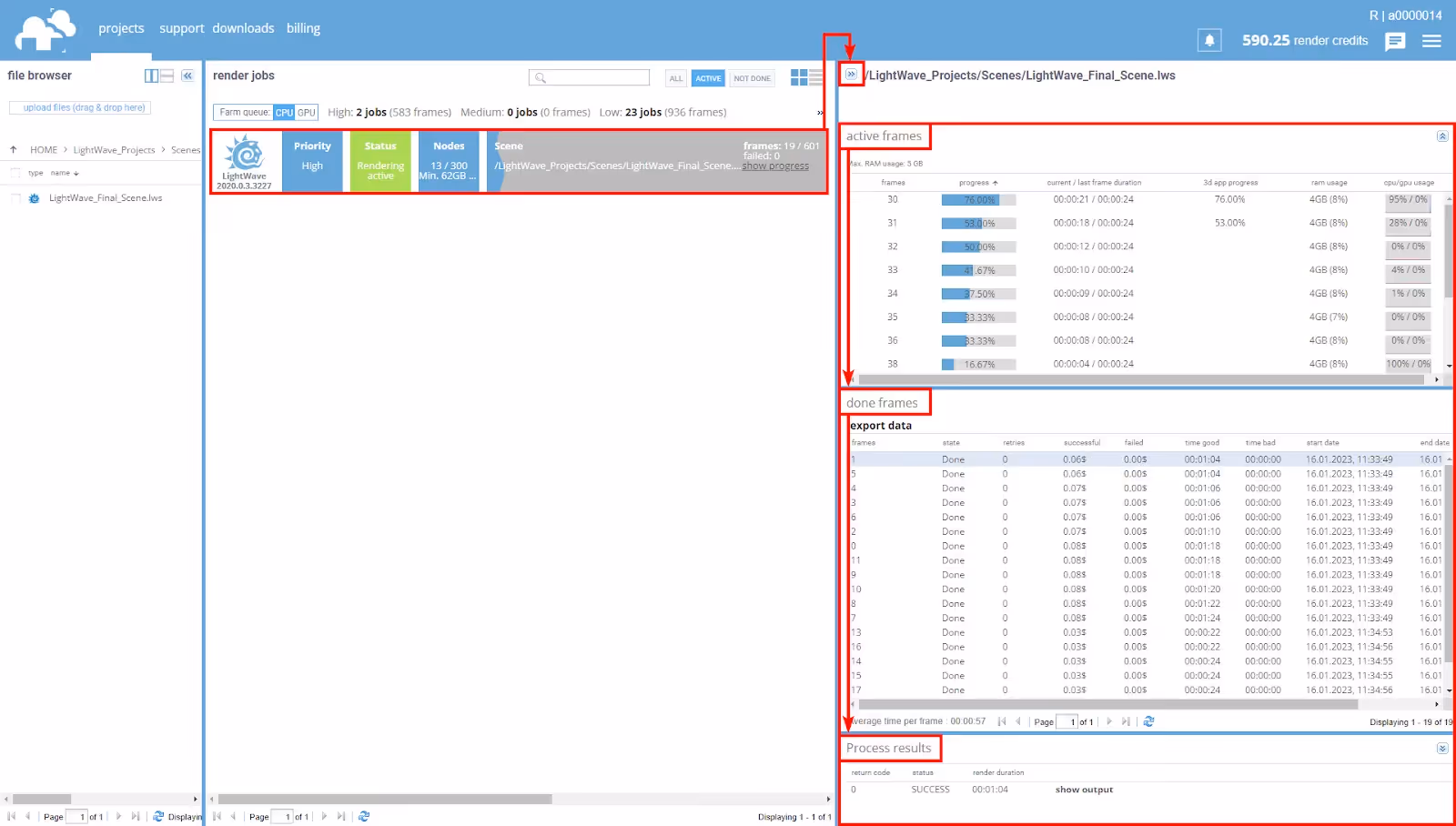Go to previous page of done frames

pos(1018,721)
